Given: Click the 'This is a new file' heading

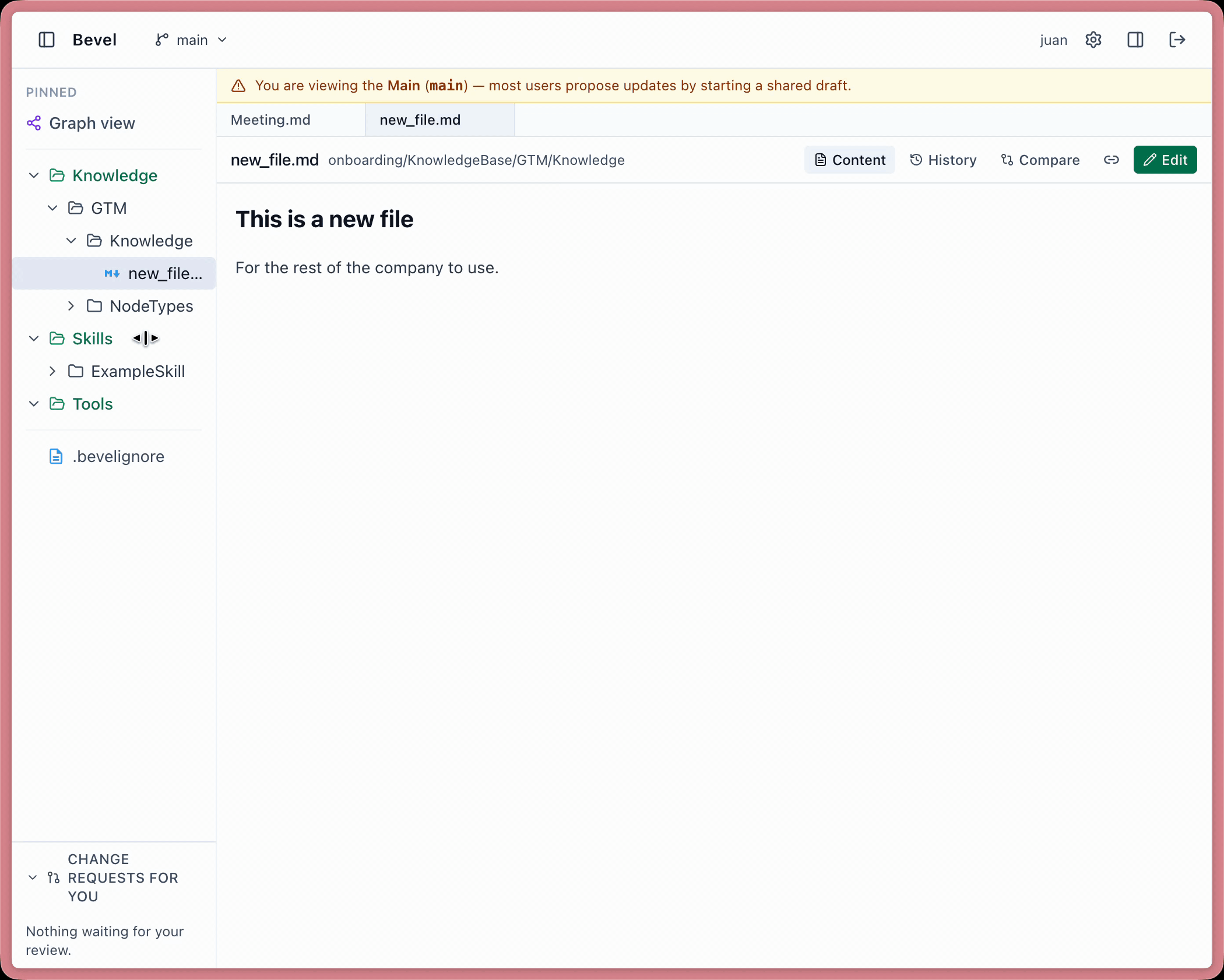Looking at the screenshot, I should pos(324,220).
